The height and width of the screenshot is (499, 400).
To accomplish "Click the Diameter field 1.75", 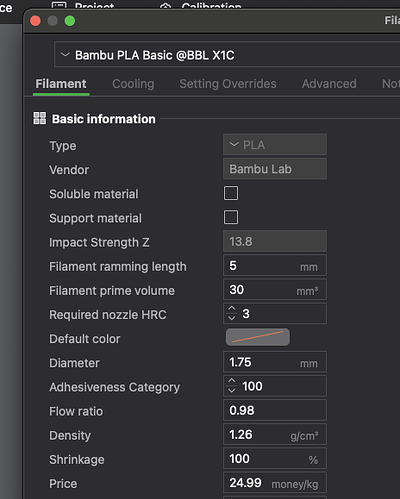I will (275, 362).
